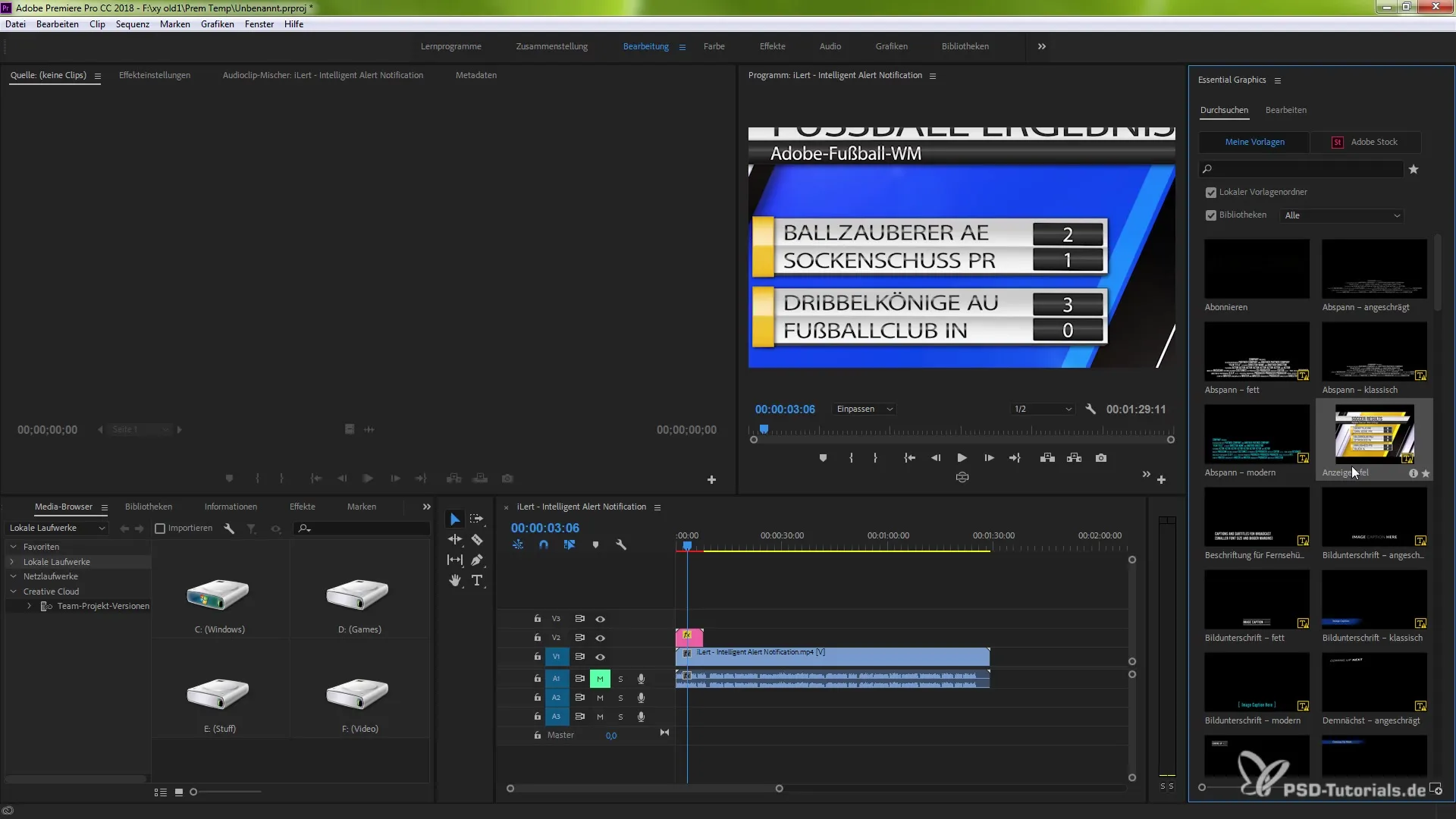Adjust Media Browser thumbnail size slider

(193, 792)
